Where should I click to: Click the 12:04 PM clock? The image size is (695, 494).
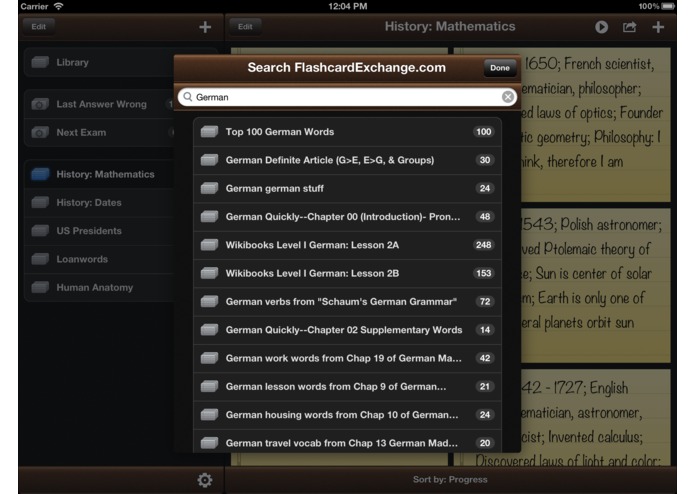click(x=348, y=6)
